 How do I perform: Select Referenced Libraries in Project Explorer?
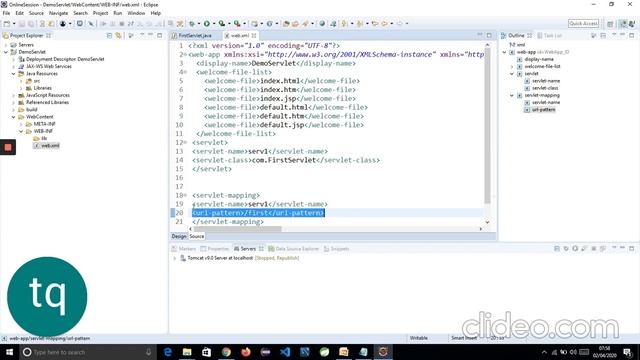[47, 102]
